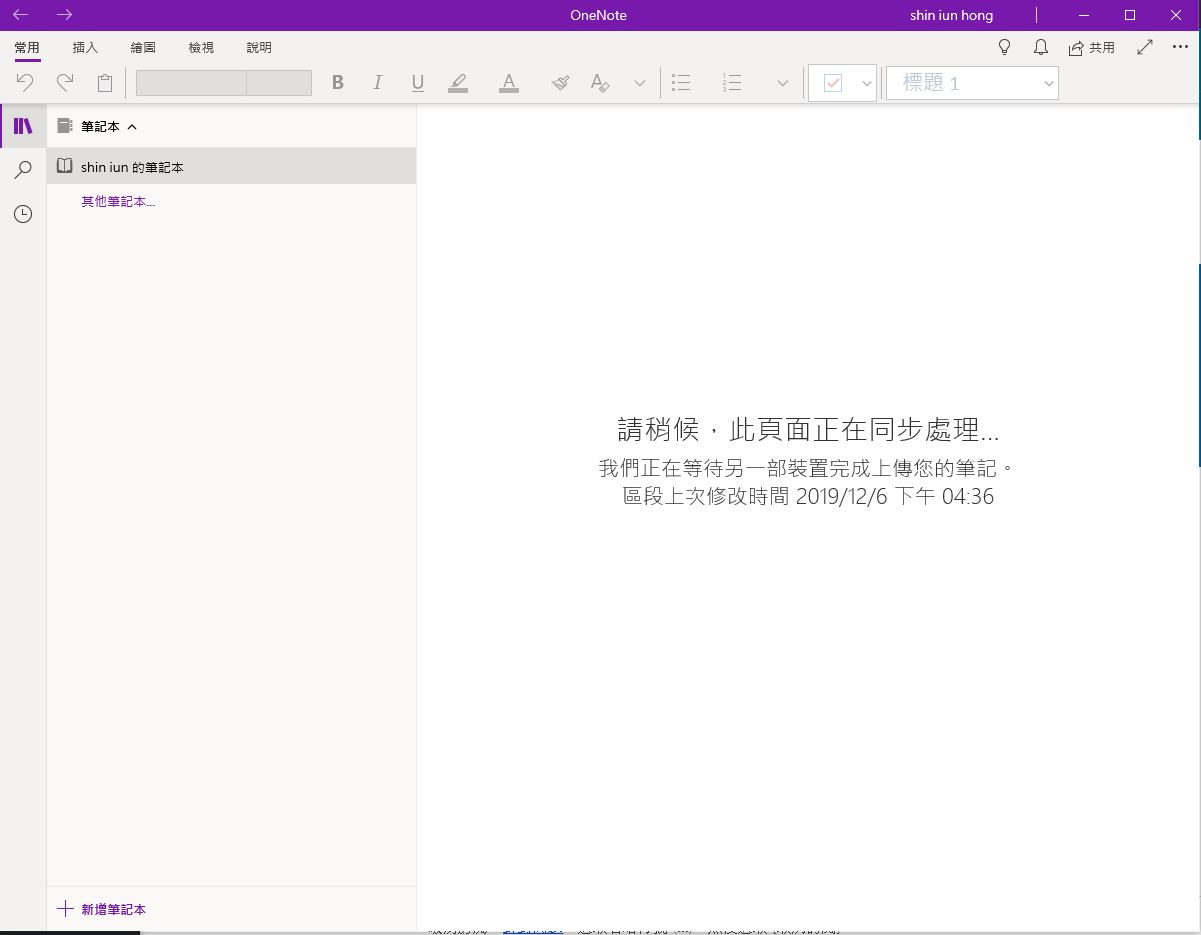Click 新增筆記本 to add notebook
1201x935 pixels.
coord(102,909)
